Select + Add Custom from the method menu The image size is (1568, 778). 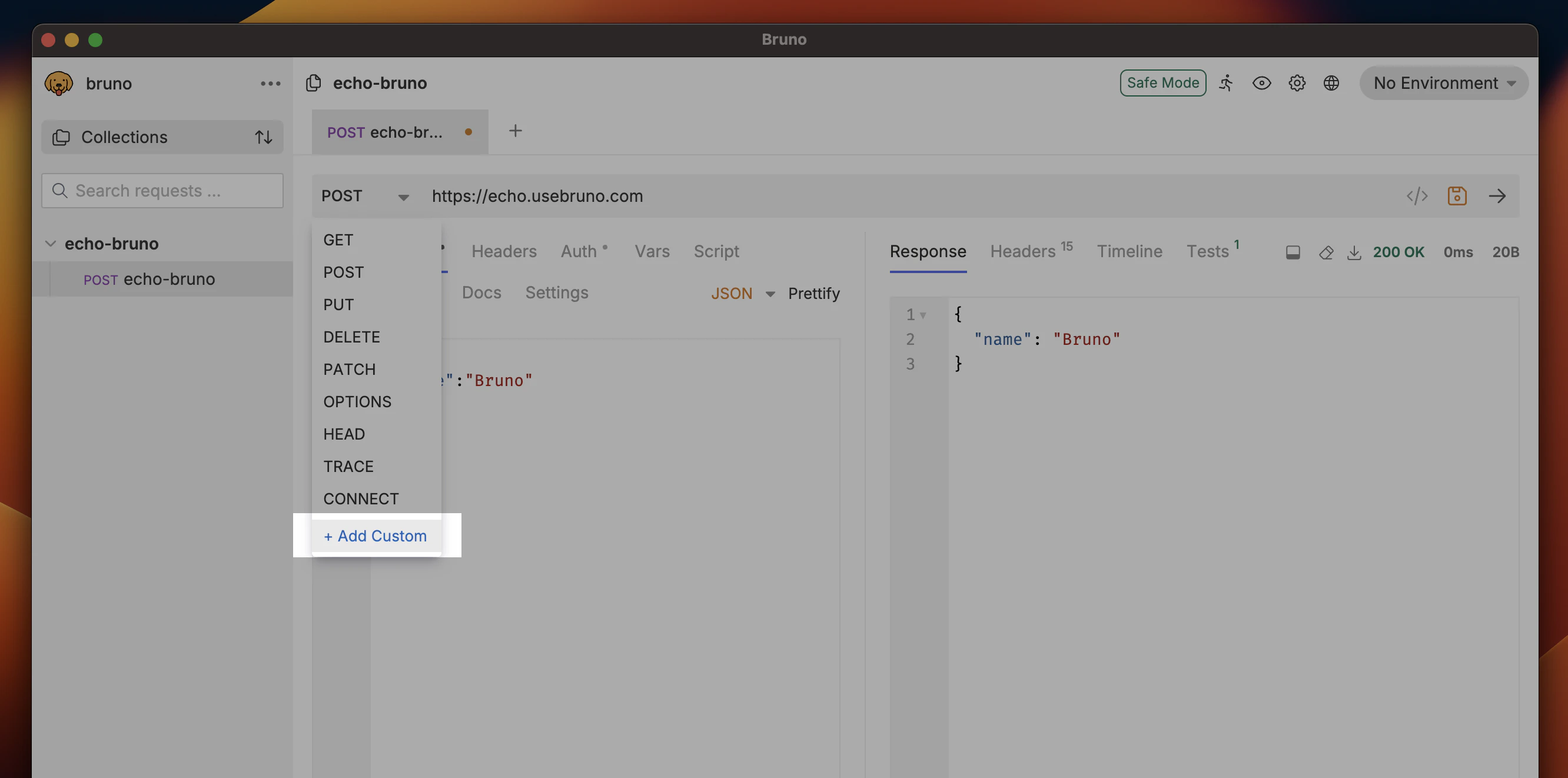coord(375,536)
